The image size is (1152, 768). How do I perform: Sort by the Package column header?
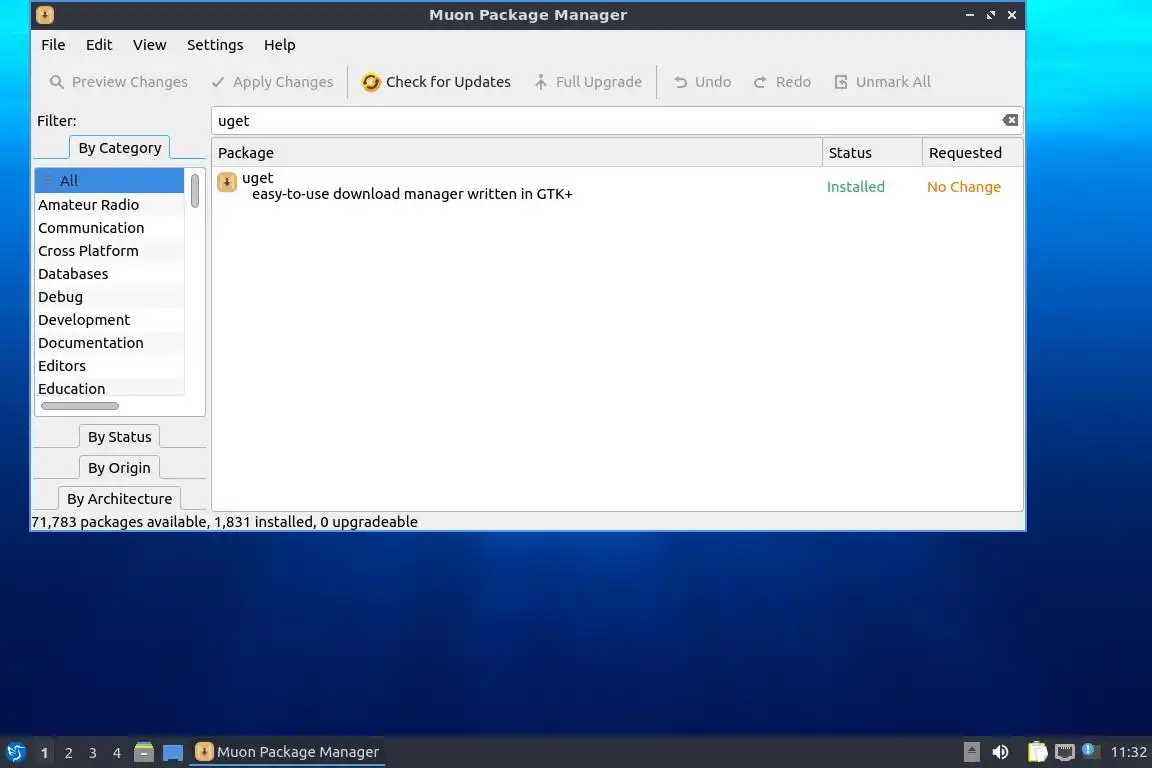point(517,153)
